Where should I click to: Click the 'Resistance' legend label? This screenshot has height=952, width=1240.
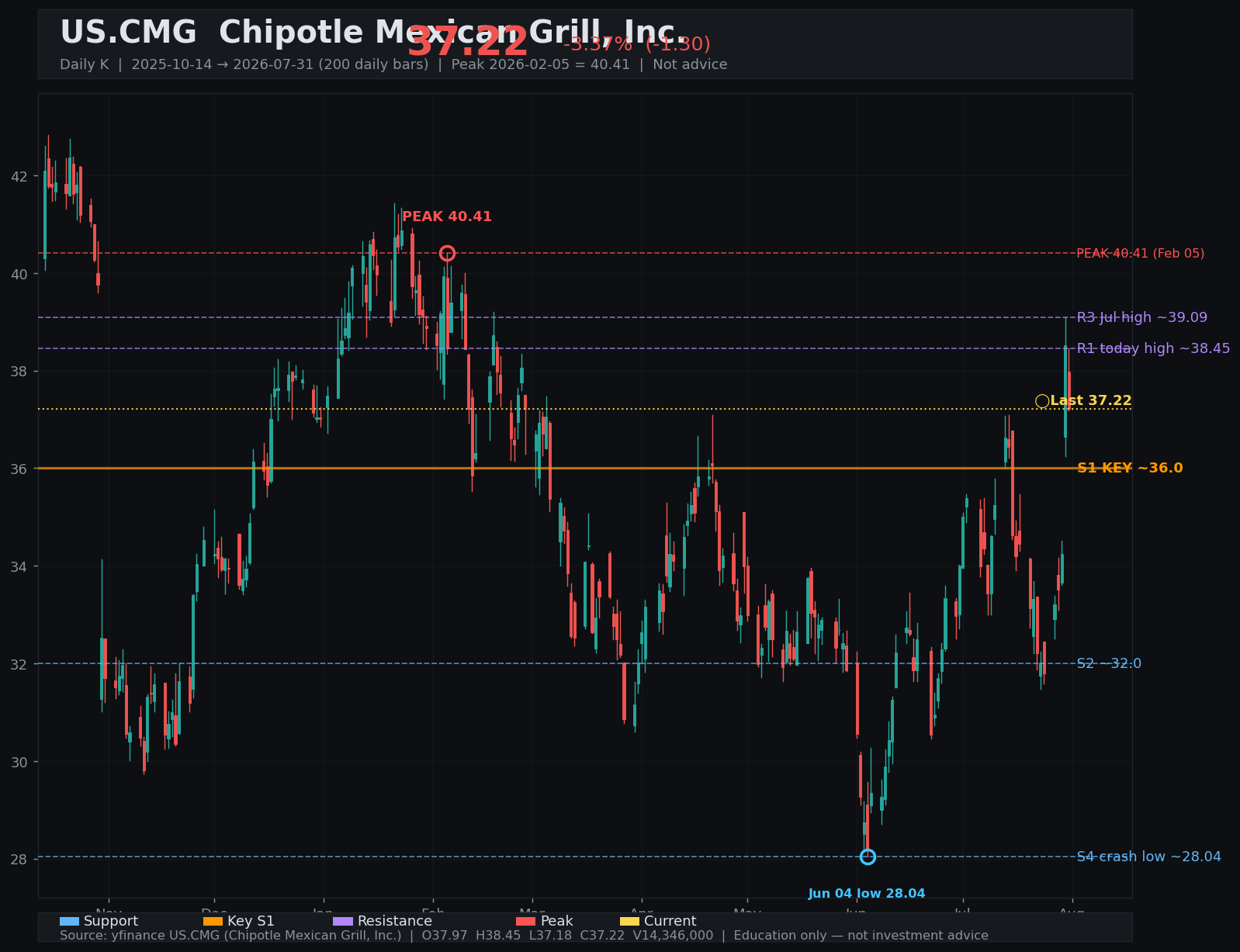click(x=395, y=921)
